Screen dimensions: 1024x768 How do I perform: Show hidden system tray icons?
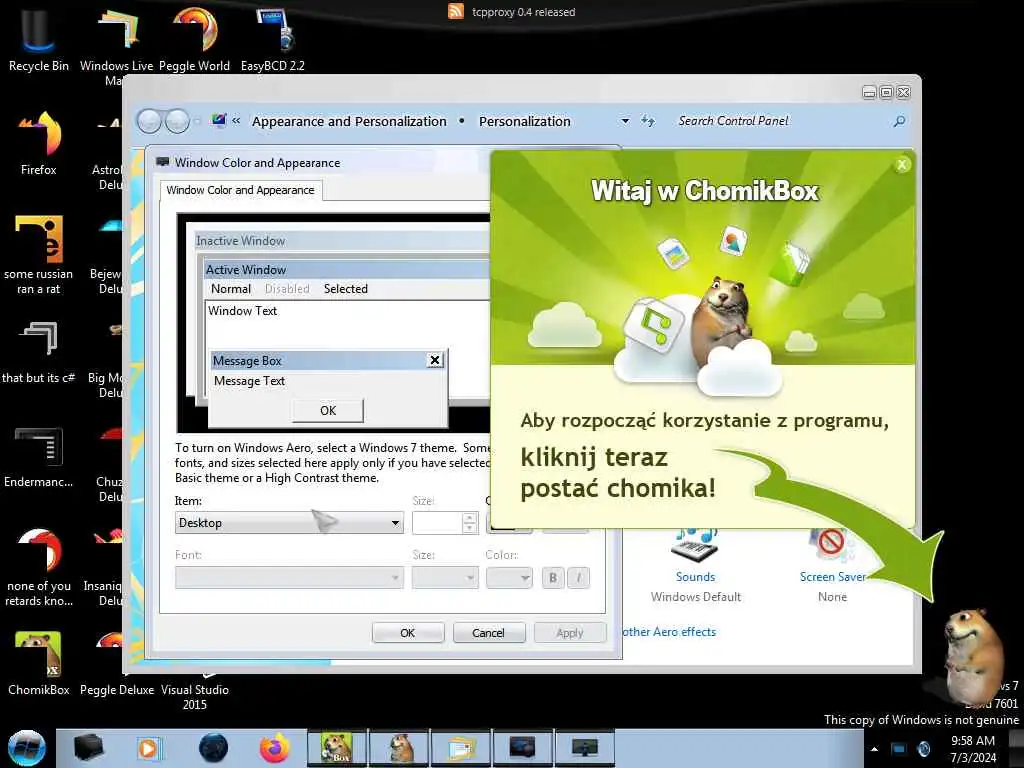[x=874, y=749]
